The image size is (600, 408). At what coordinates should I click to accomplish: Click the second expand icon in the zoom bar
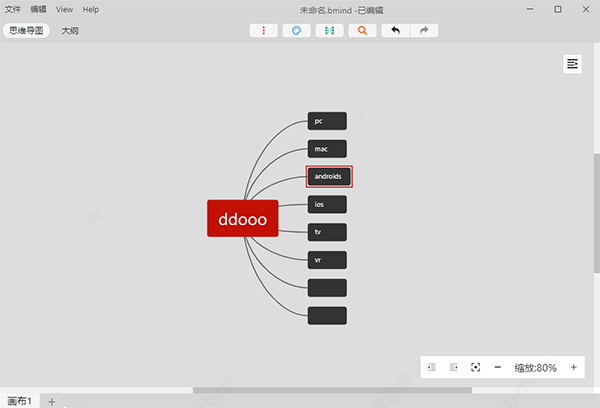point(453,367)
